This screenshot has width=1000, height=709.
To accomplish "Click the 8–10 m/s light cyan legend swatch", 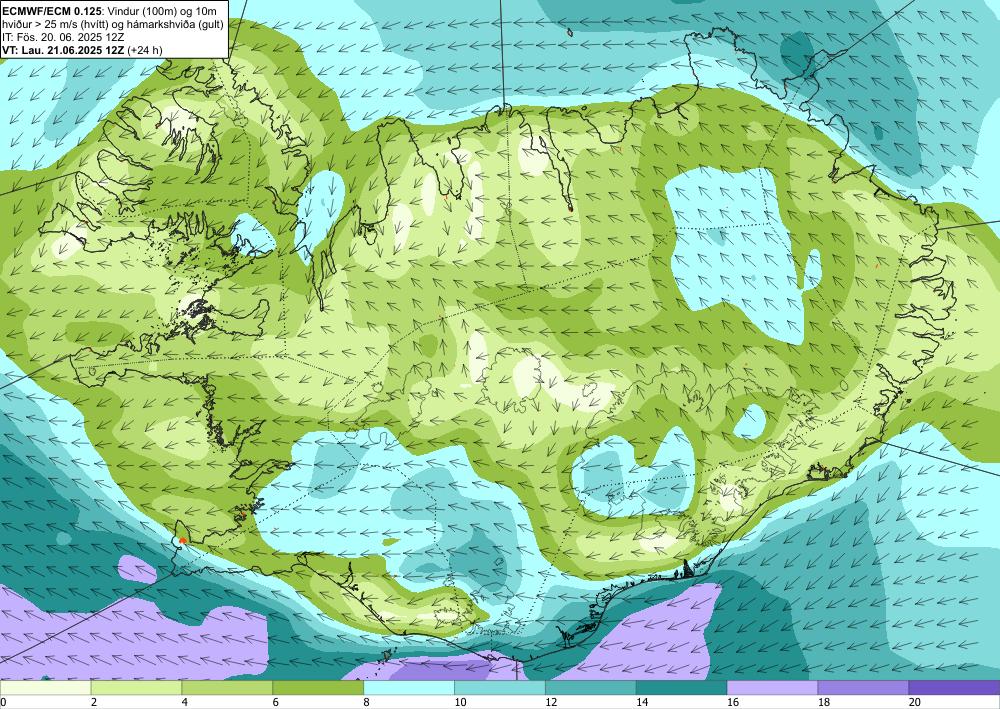I will coord(409,688).
